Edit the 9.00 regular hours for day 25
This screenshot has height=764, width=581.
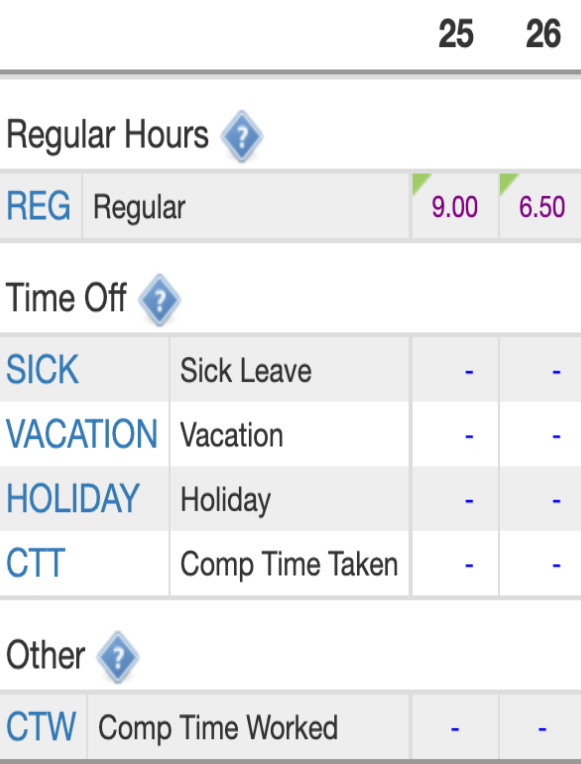tap(455, 207)
